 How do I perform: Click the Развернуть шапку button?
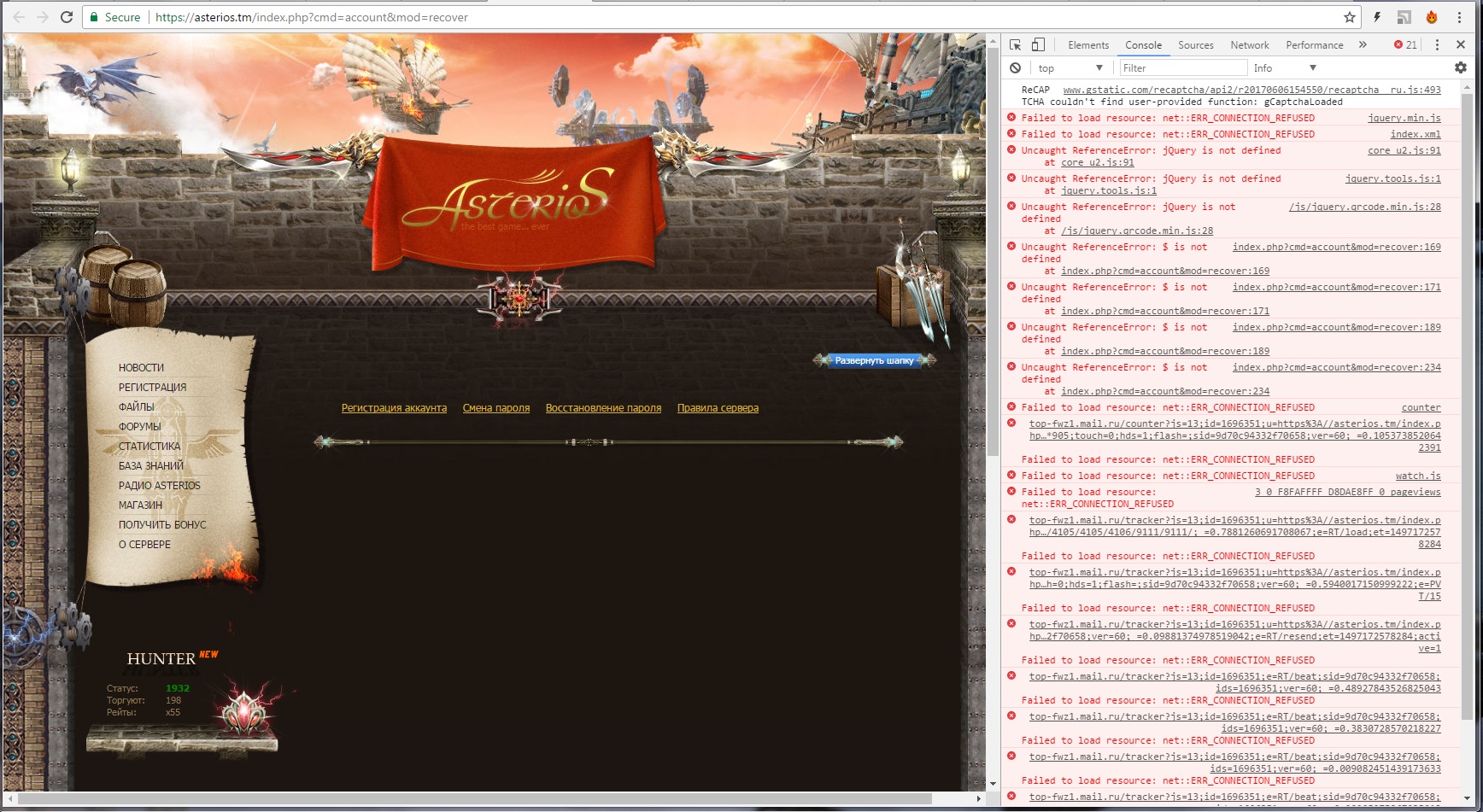pos(874,360)
